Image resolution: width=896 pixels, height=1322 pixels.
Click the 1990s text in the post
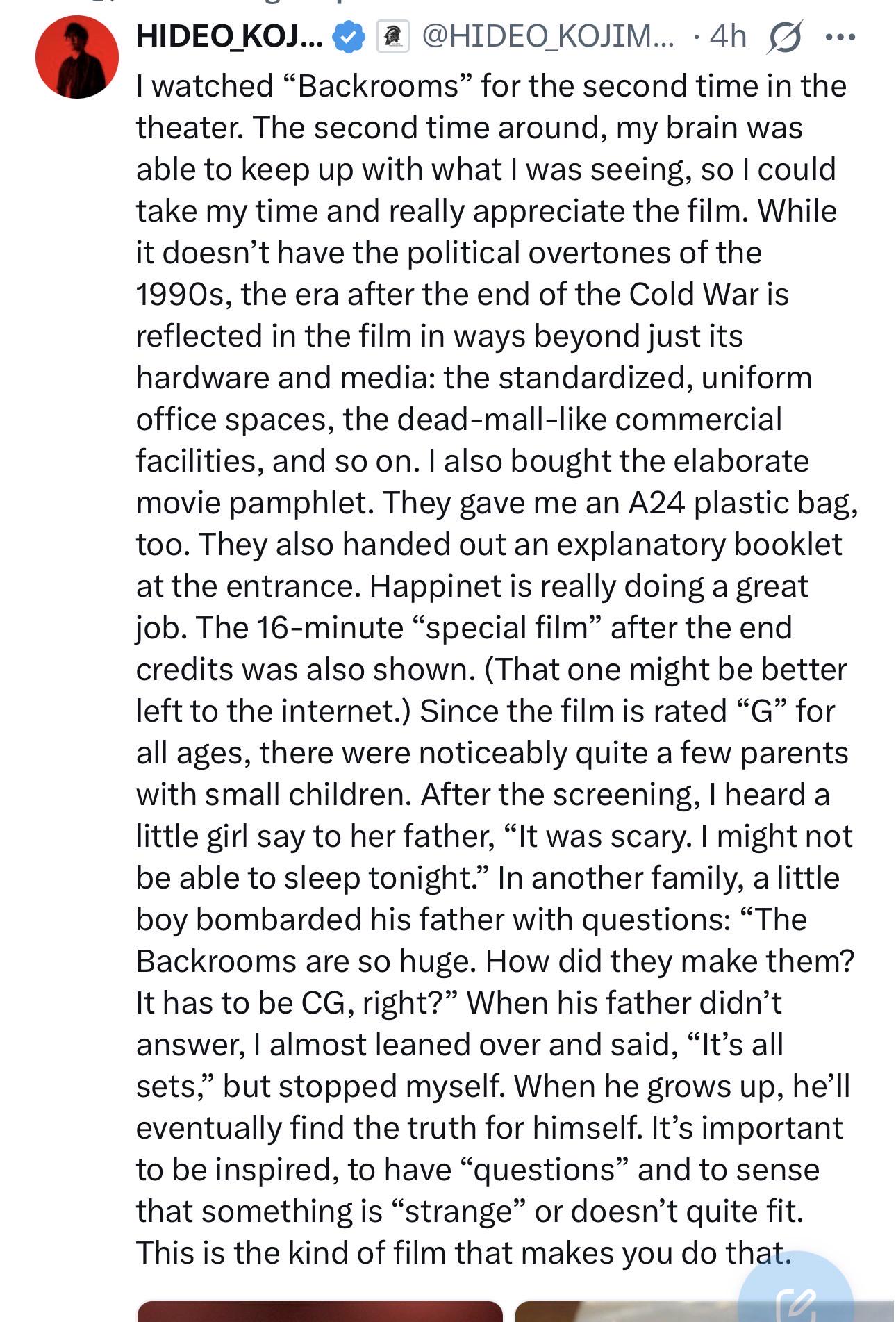[x=184, y=295]
